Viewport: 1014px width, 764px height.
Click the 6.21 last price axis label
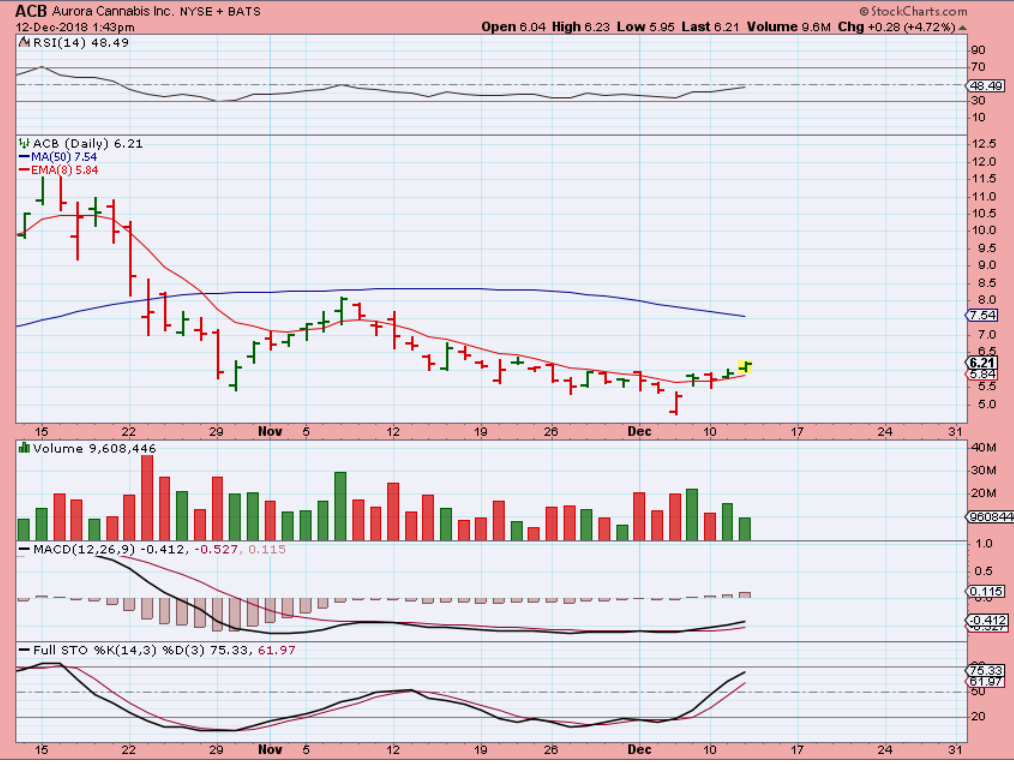coord(982,363)
